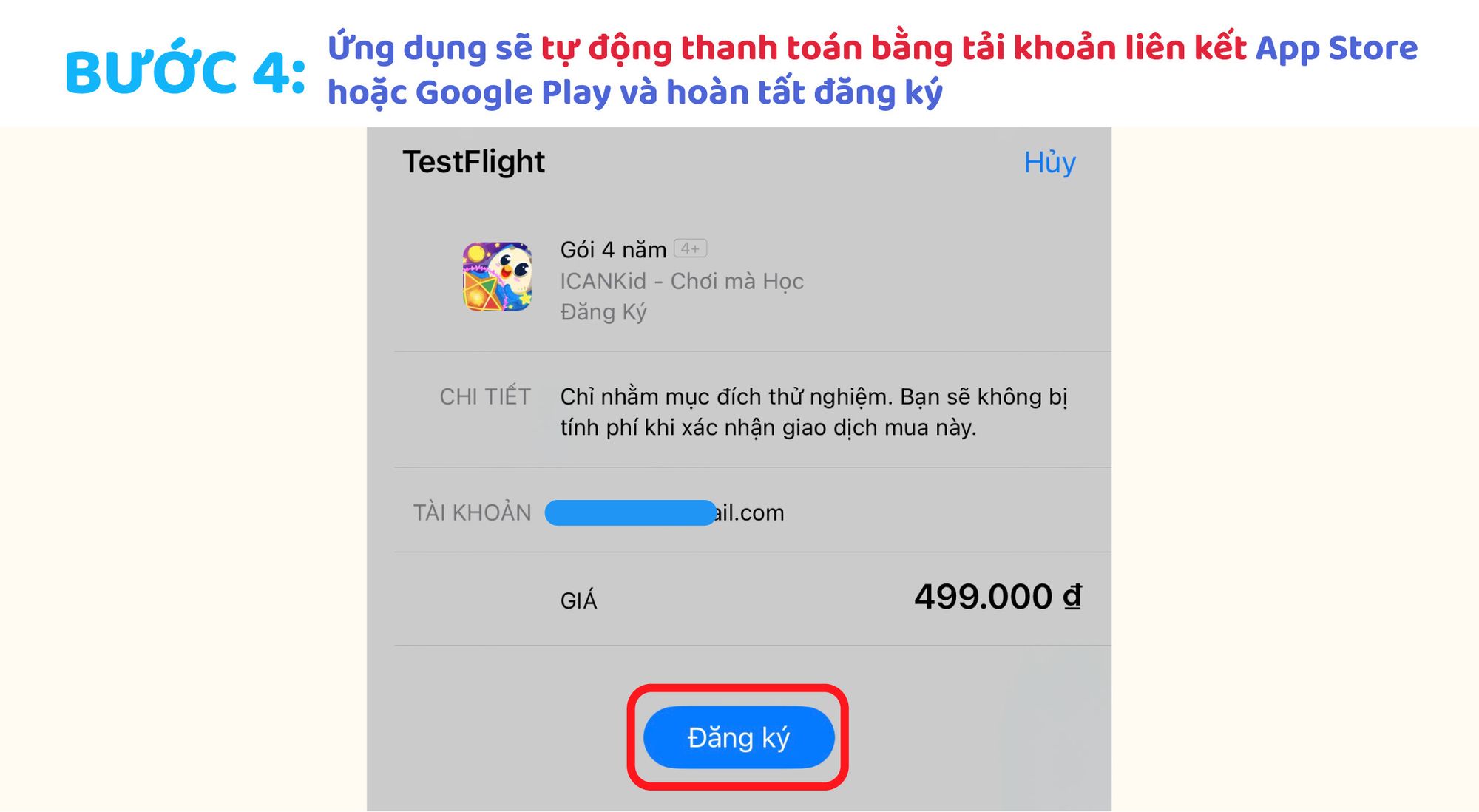Cancel the purchase with Hủy
Screen dimensions: 1479x812
click(x=1049, y=162)
